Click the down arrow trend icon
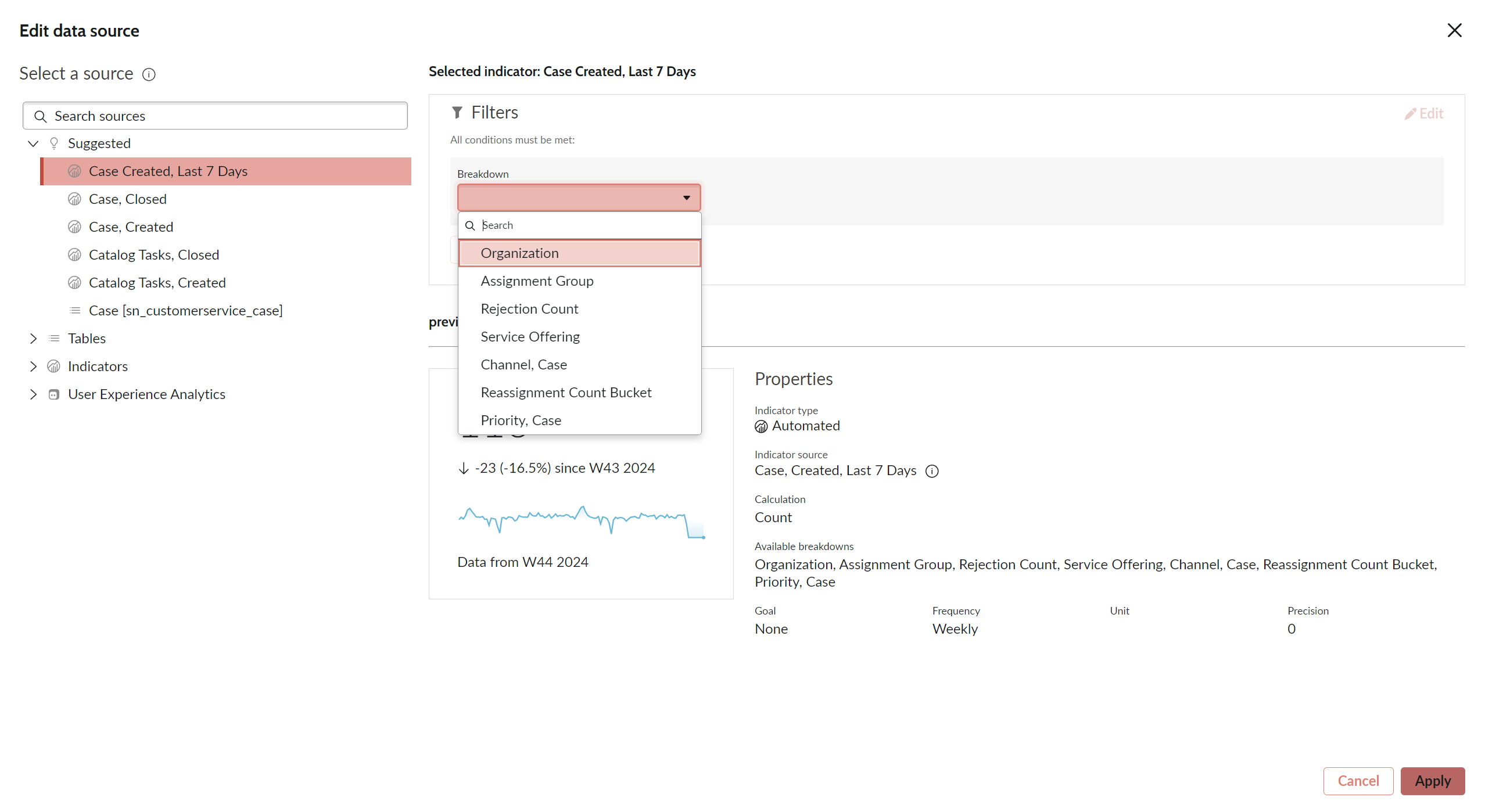 click(464, 468)
